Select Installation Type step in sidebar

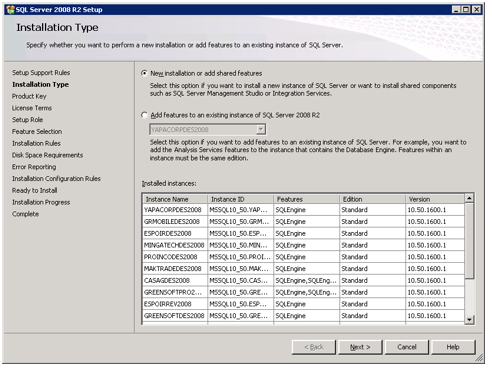coord(40,84)
